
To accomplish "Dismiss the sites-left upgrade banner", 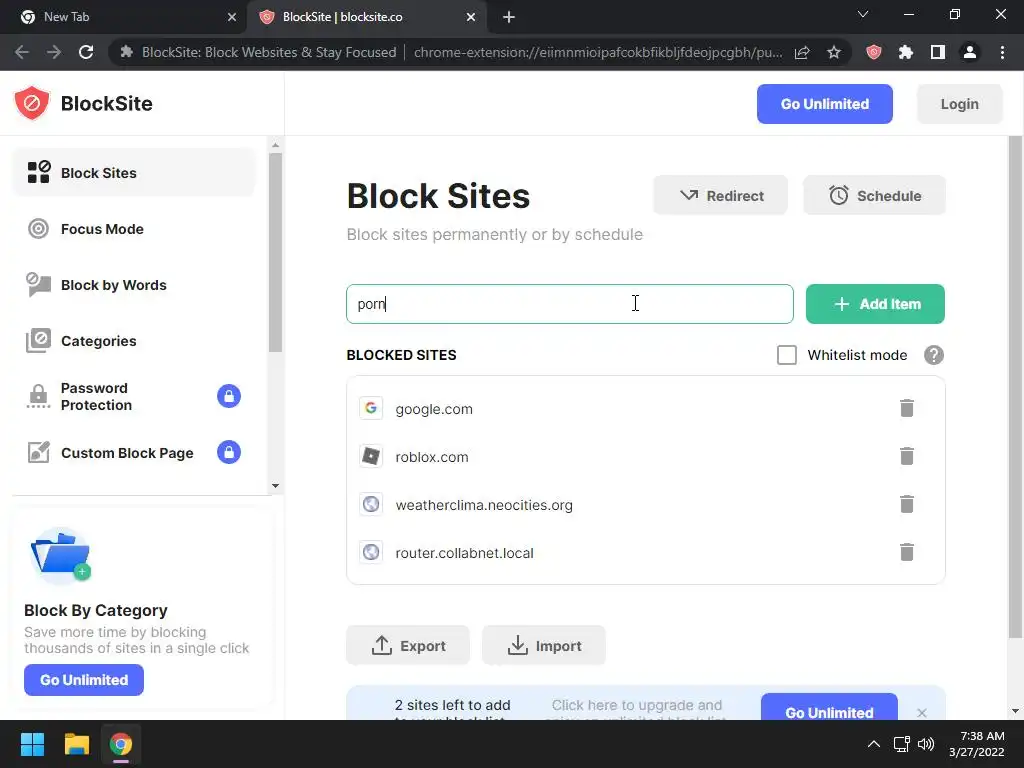I will [921, 712].
